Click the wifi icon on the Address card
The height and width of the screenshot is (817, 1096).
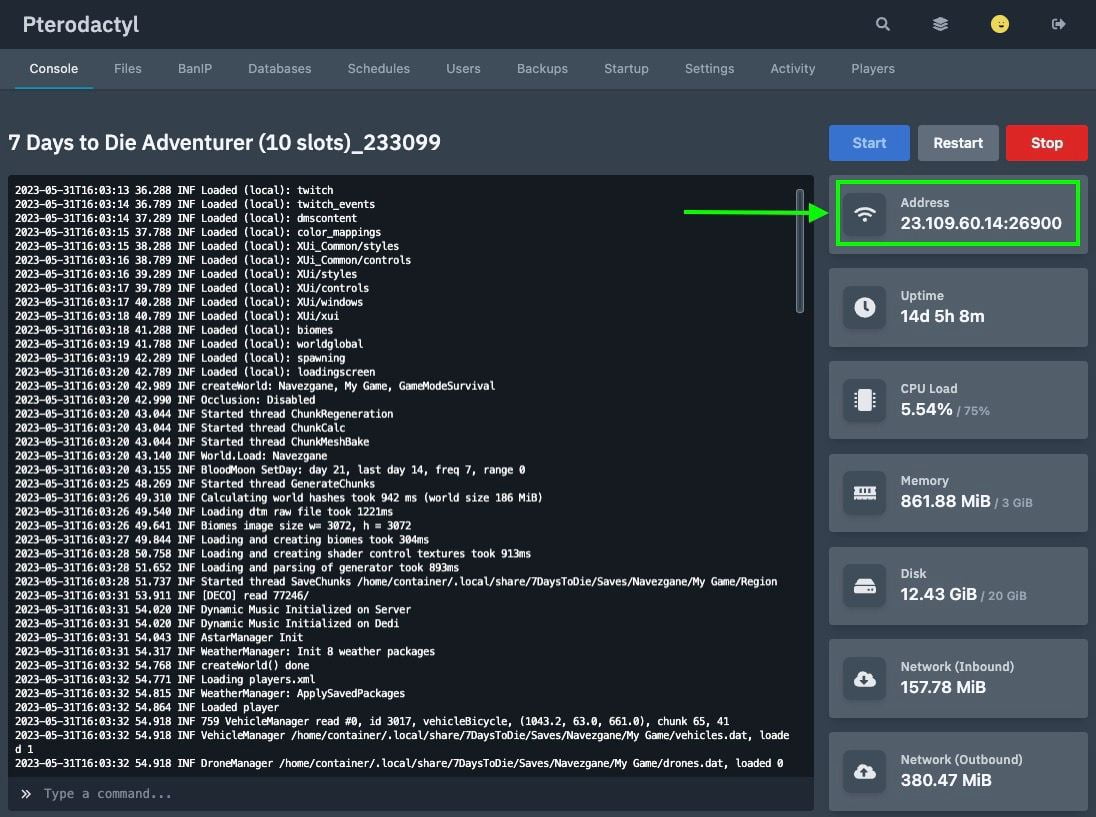pyautogui.click(x=864, y=213)
